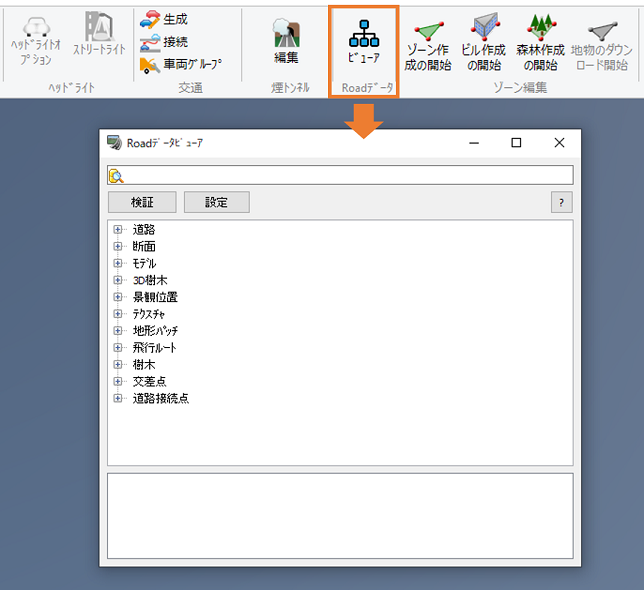Image resolution: width=644 pixels, height=590 pixels.
Task: Expand the 道路接続点 tree node
Action: (118, 398)
